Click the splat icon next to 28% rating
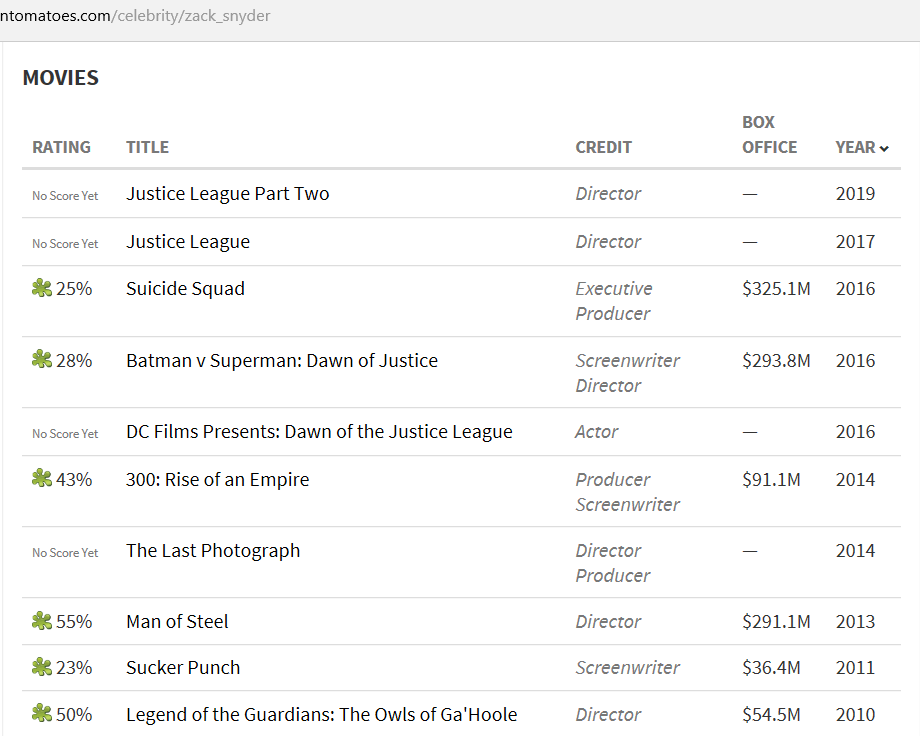This screenshot has height=736, width=920. 42,359
